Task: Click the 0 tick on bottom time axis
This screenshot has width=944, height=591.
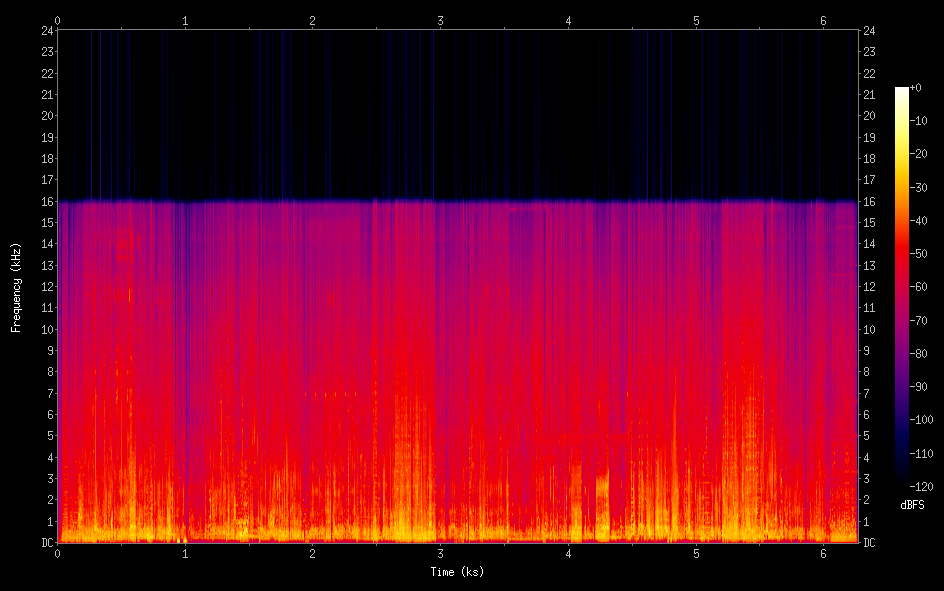Action: 58,553
